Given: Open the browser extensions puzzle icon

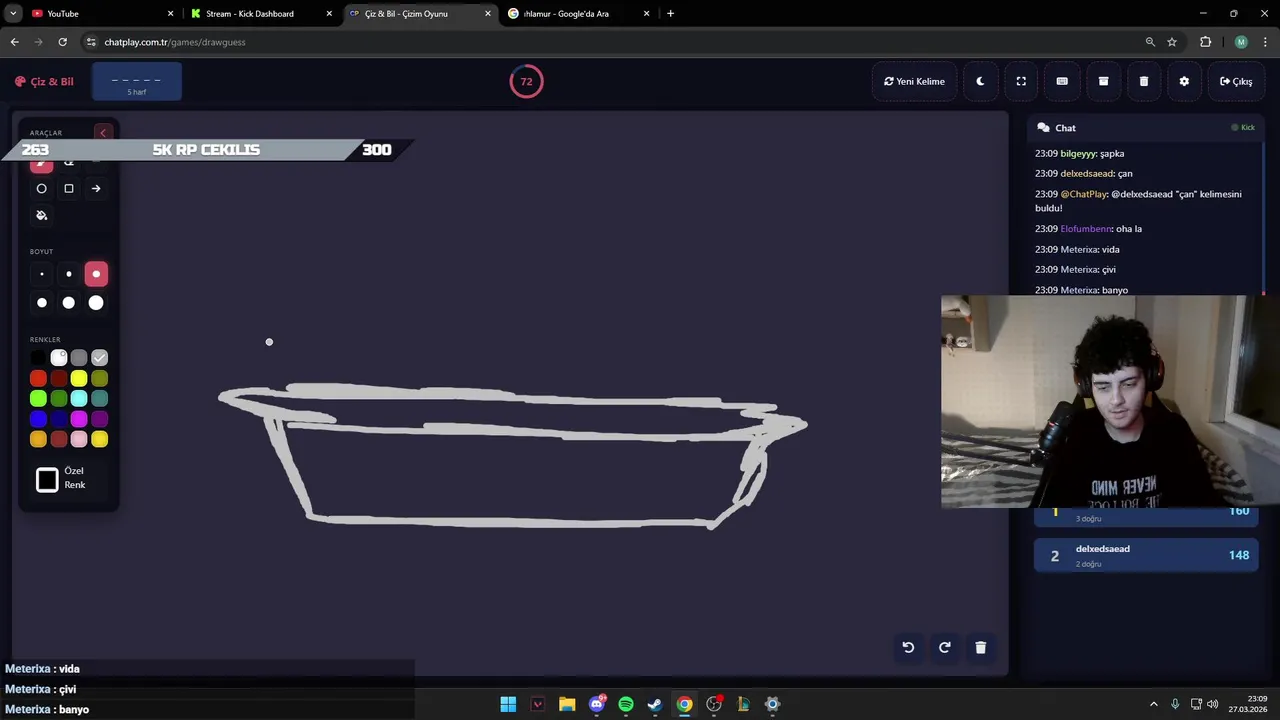Looking at the screenshot, I should coord(1205,42).
